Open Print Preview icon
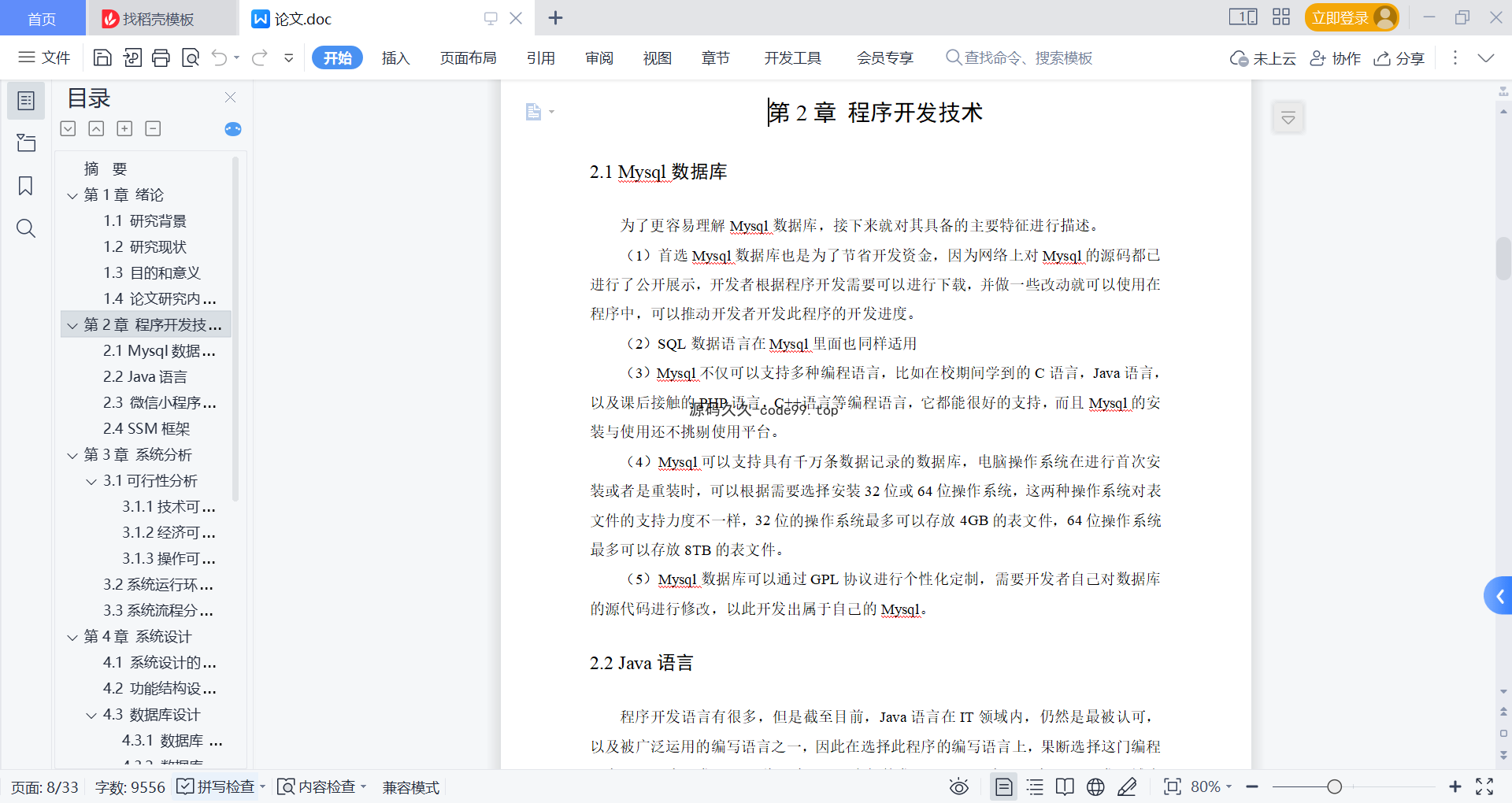The image size is (1512, 803). click(191, 57)
